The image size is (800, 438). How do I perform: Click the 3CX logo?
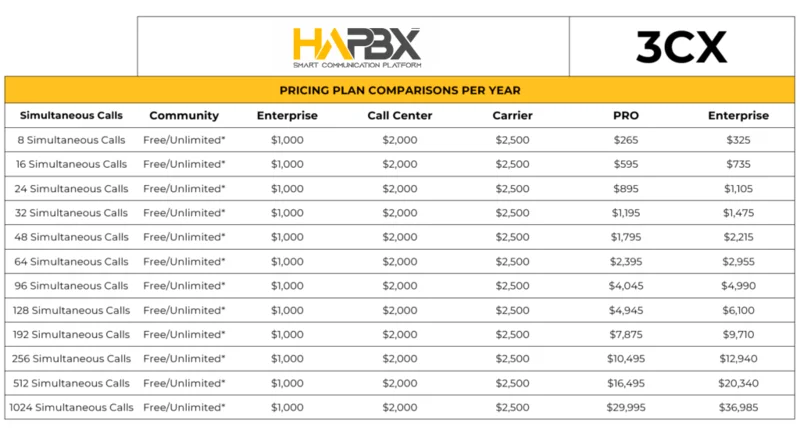[681, 46]
